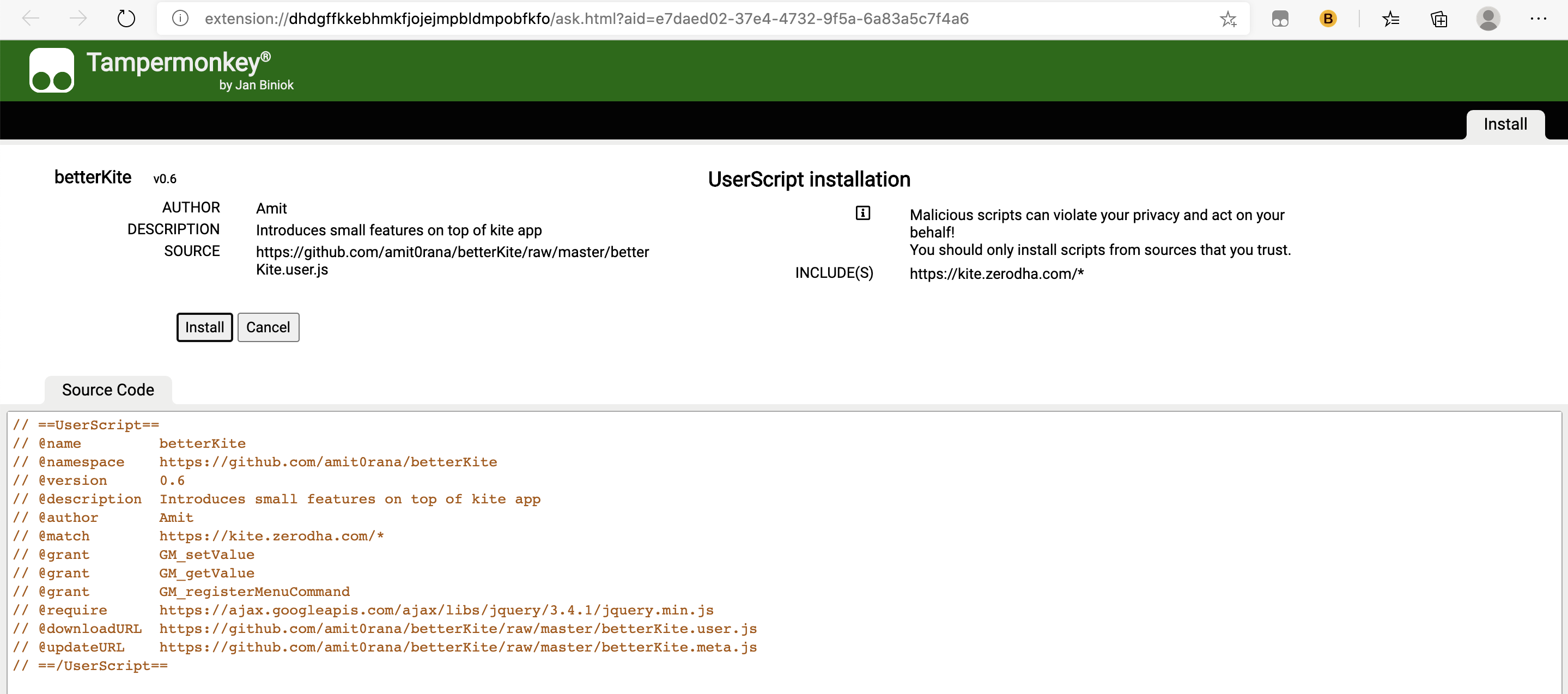Click the reading list icon in toolbar
Image resolution: width=1568 pixels, height=694 pixels.
[1393, 18]
